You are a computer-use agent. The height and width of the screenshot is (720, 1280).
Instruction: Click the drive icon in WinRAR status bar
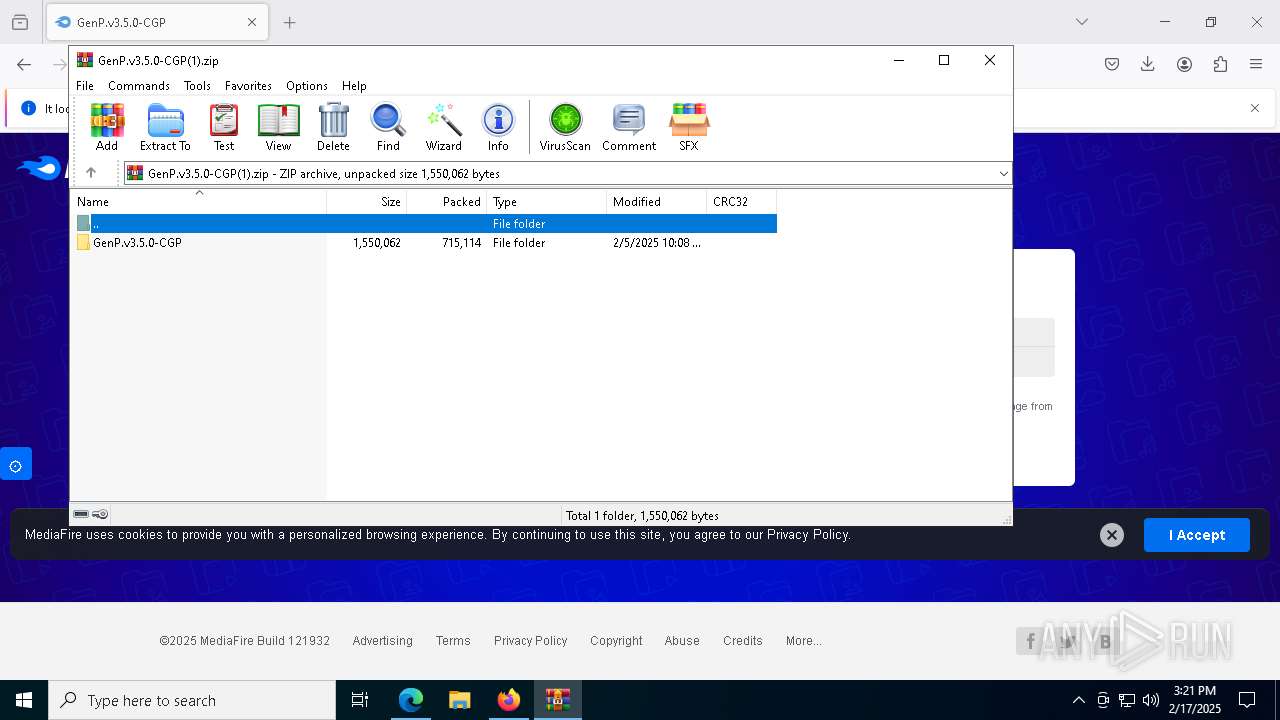(x=81, y=514)
